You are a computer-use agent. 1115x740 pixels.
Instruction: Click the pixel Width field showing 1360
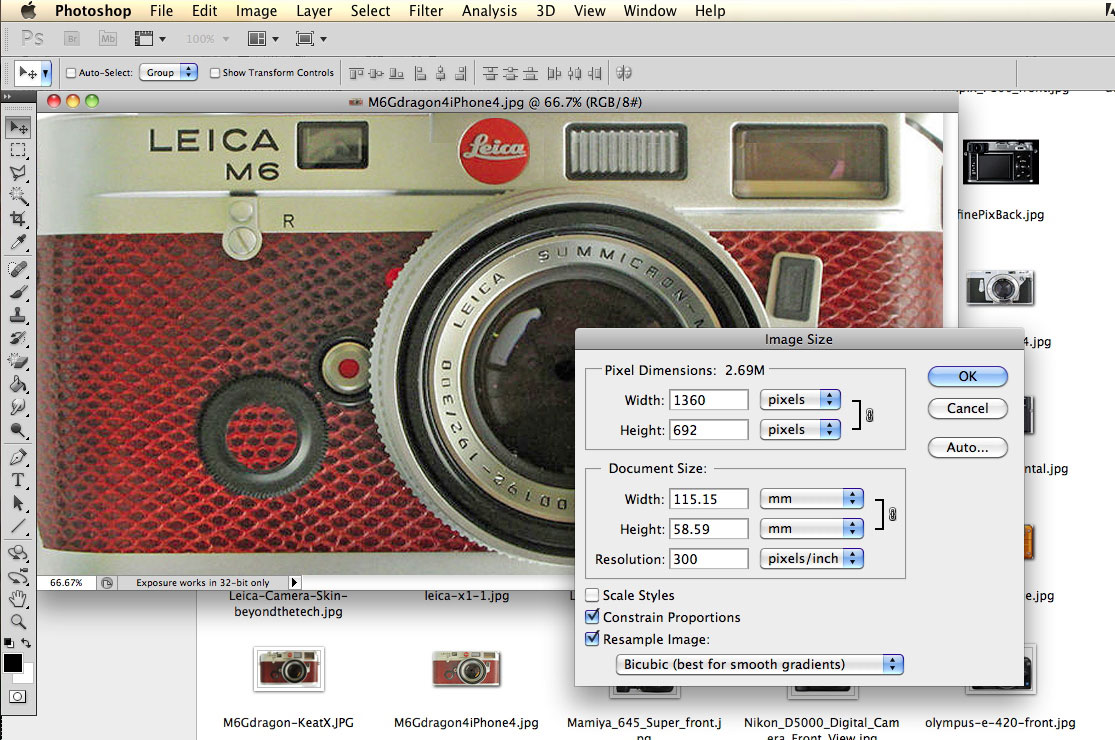[708, 400]
